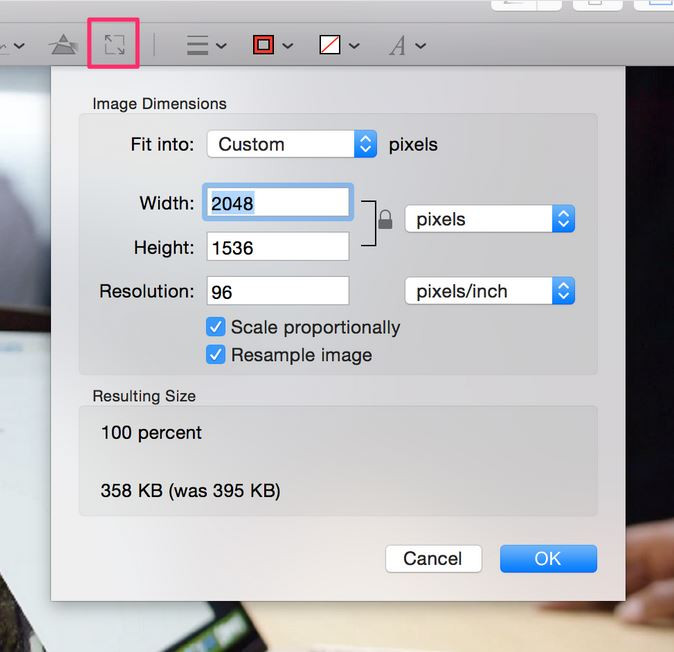Image resolution: width=674 pixels, height=652 pixels.
Task: Open the Adjust Color prism tool
Action: point(64,44)
